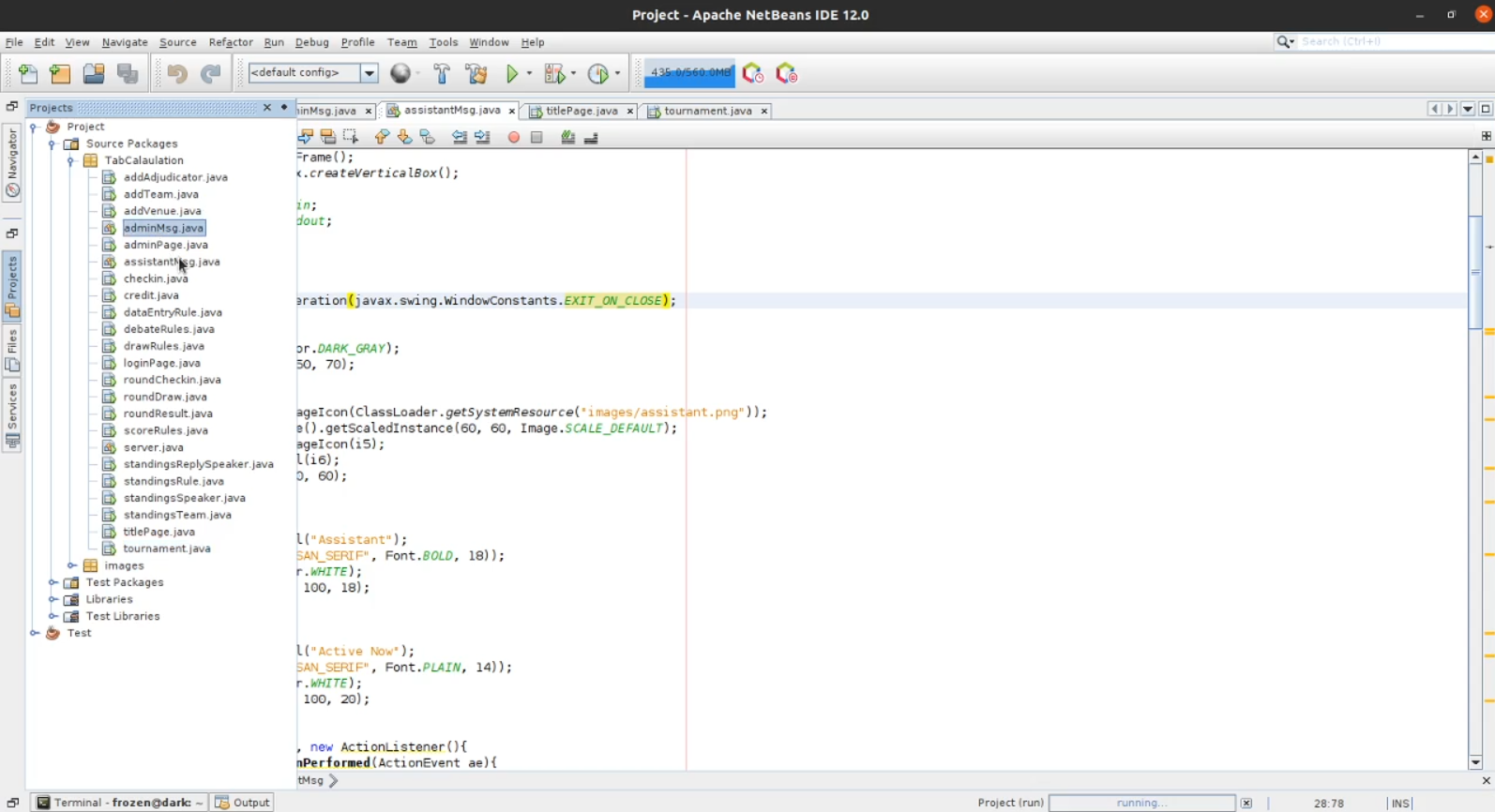Click the memory usage bar 435.0/560.0MB
The width and height of the screenshot is (1495, 812).
click(689, 72)
